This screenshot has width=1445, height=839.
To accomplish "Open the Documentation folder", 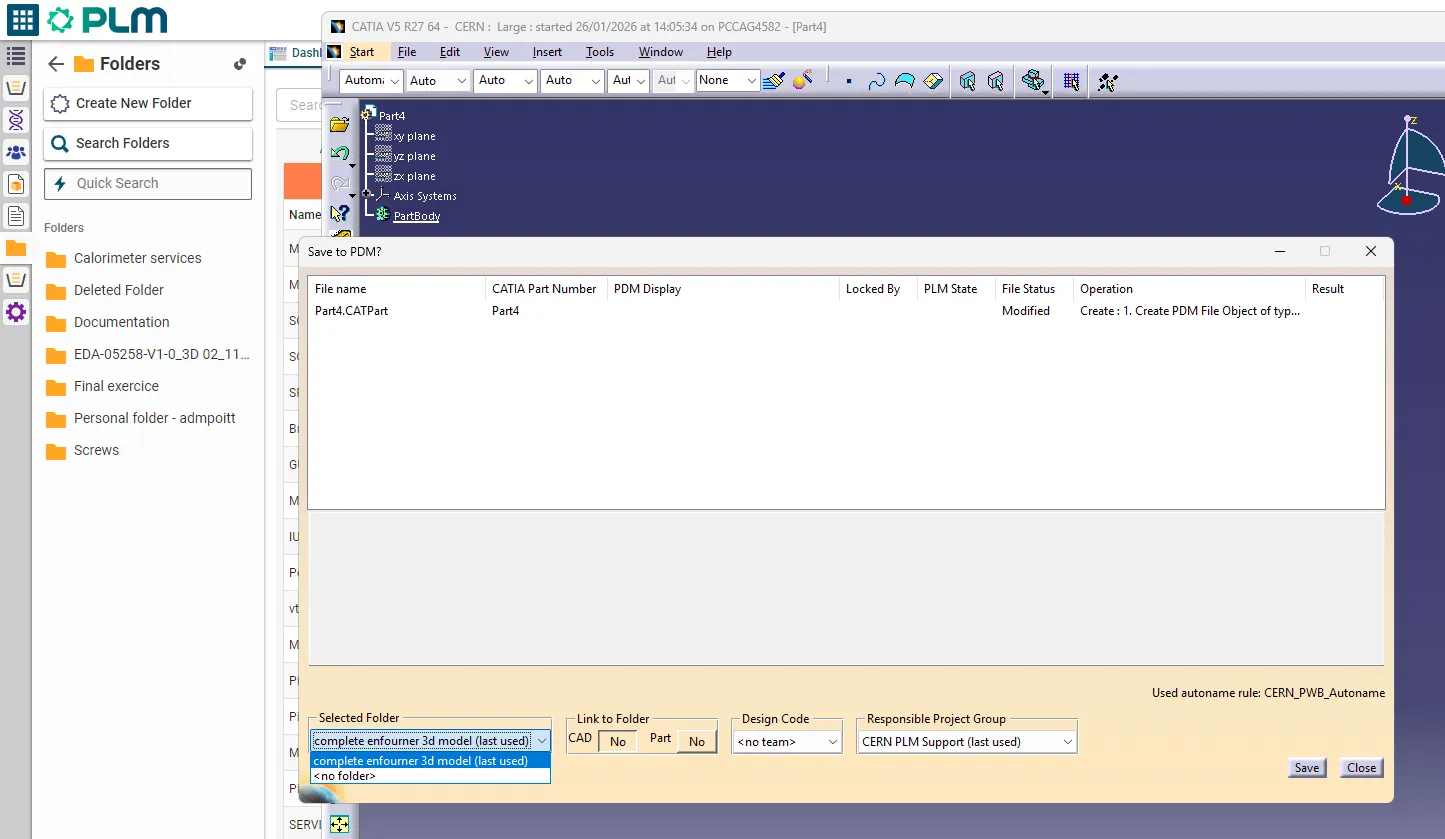I will 122,322.
